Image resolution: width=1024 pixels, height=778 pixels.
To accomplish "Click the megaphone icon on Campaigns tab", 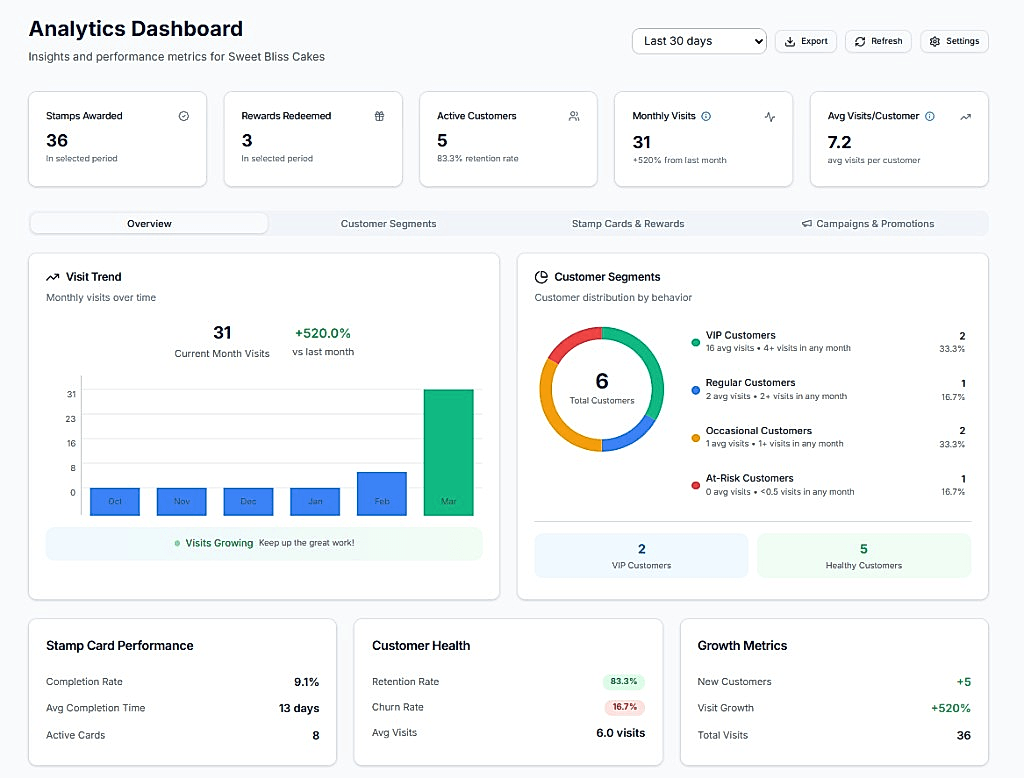I will click(807, 223).
